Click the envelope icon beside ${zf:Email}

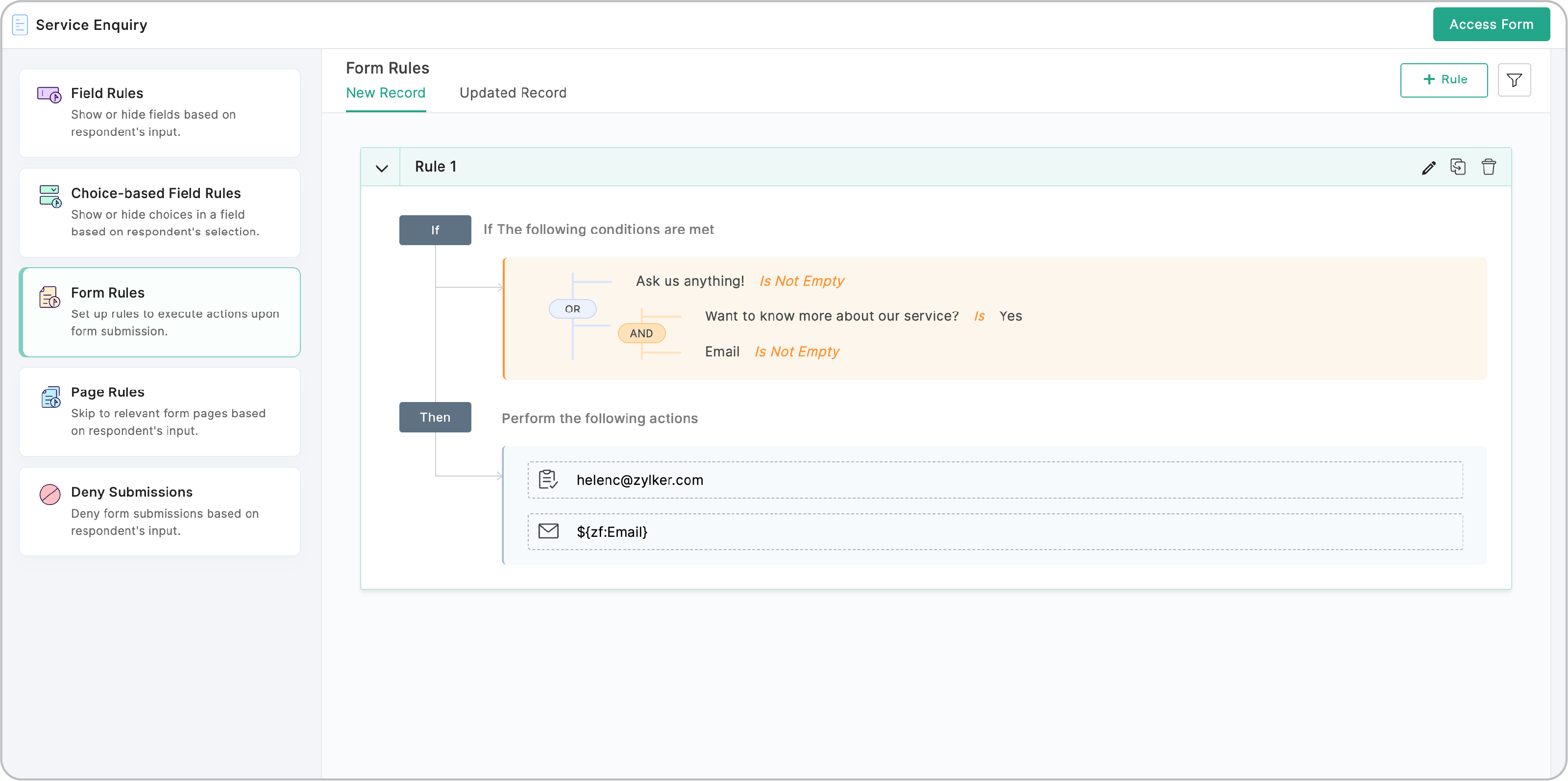pos(548,531)
